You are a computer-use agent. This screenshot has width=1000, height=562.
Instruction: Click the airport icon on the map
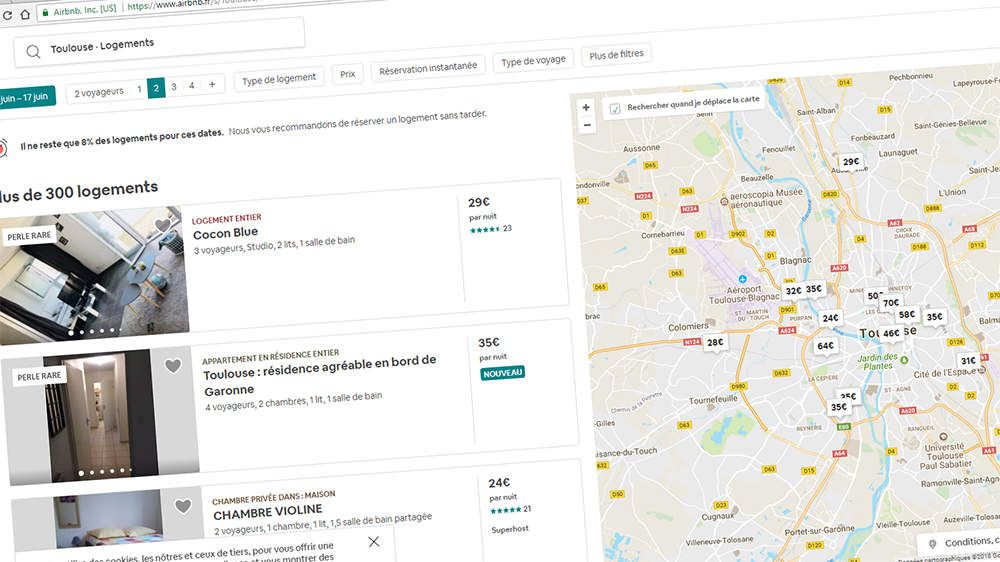[x=742, y=279]
